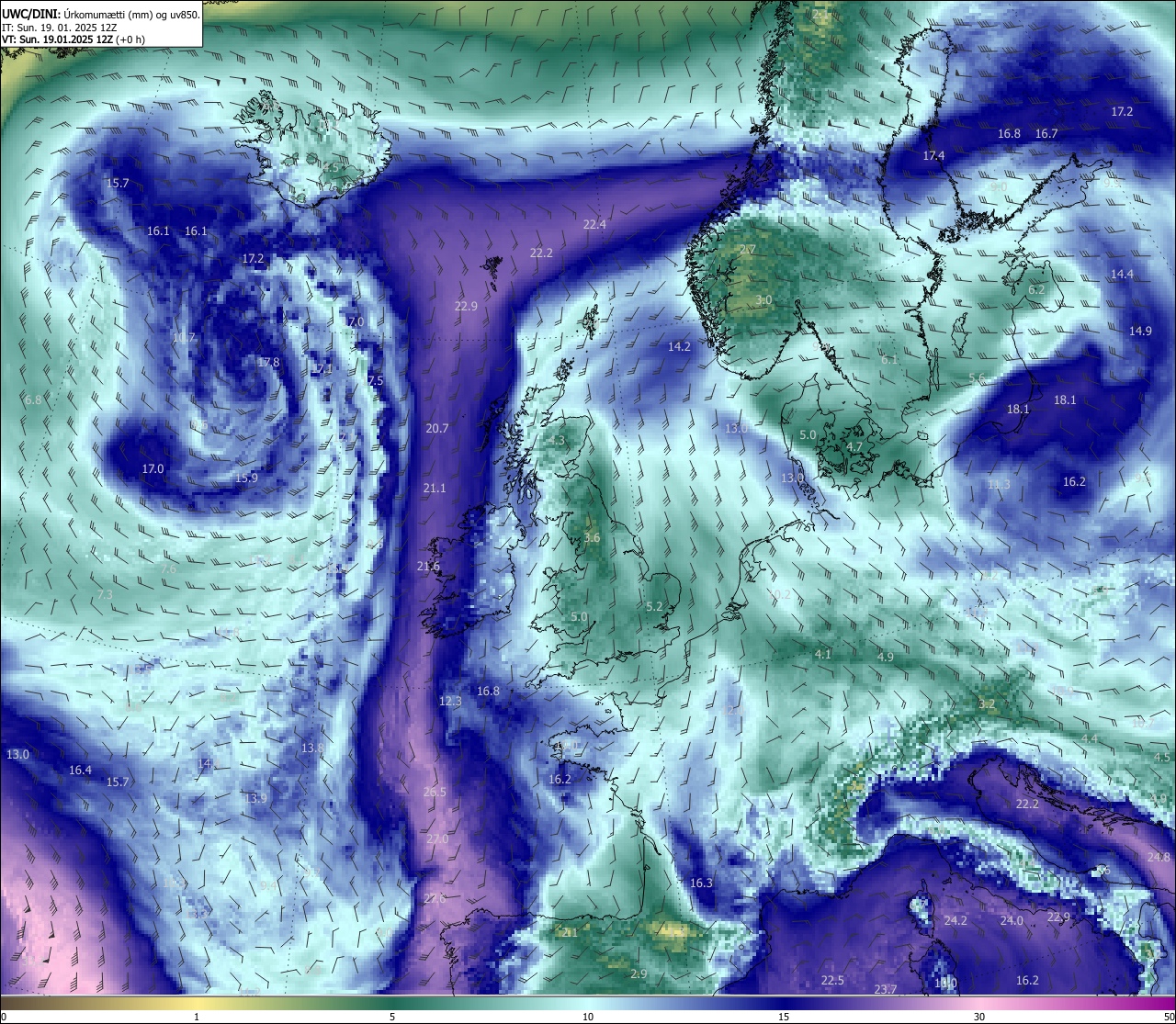Click the 20.7 value west of Scotland
The image size is (1176, 1024).
pos(437,428)
